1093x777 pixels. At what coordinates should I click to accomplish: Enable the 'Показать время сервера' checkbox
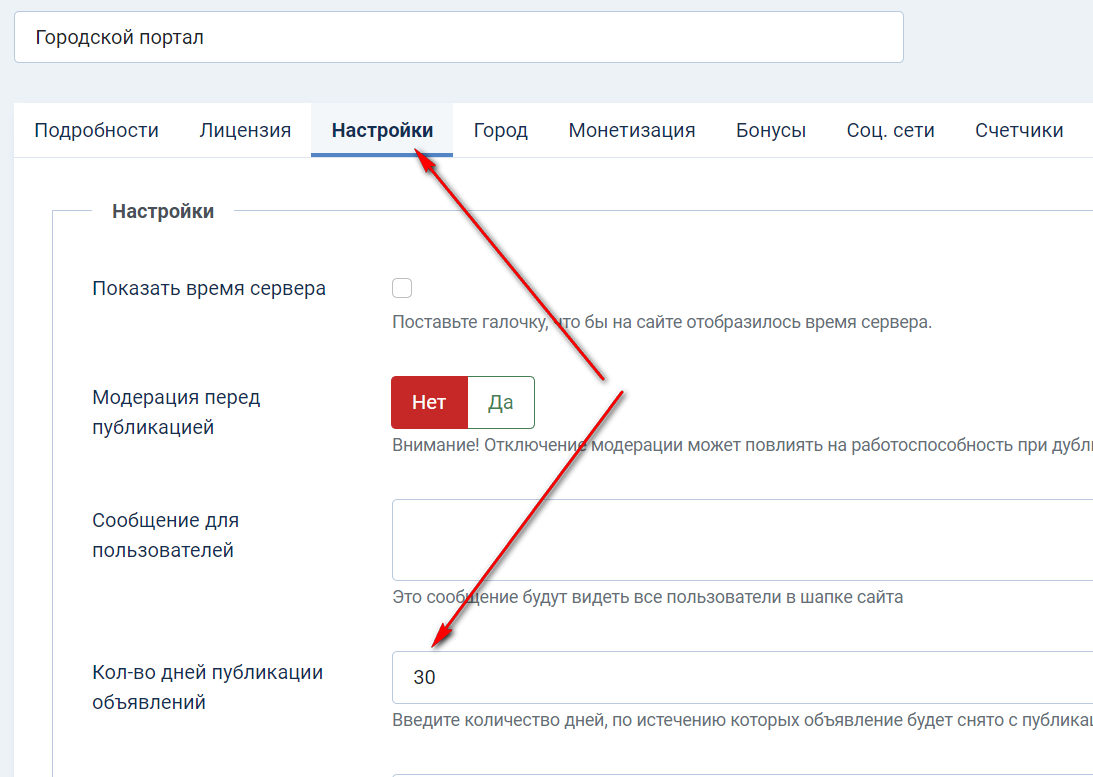tap(402, 289)
